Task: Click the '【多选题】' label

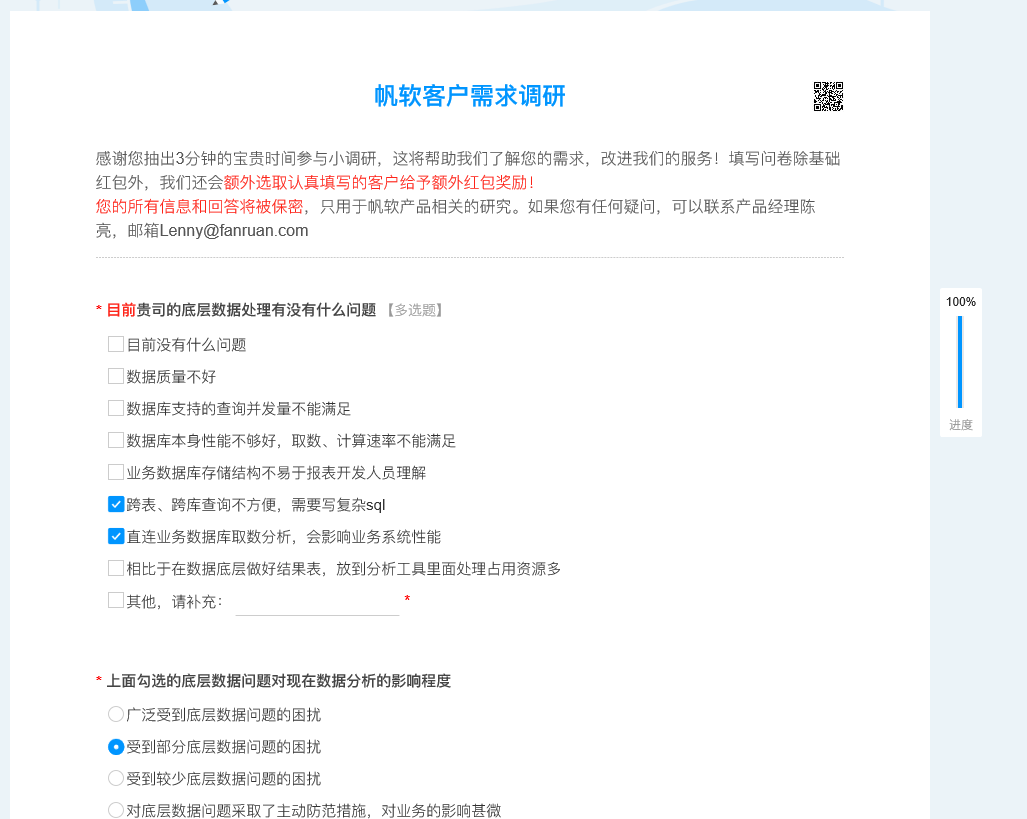Action: pyautogui.click(x=415, y=310)
